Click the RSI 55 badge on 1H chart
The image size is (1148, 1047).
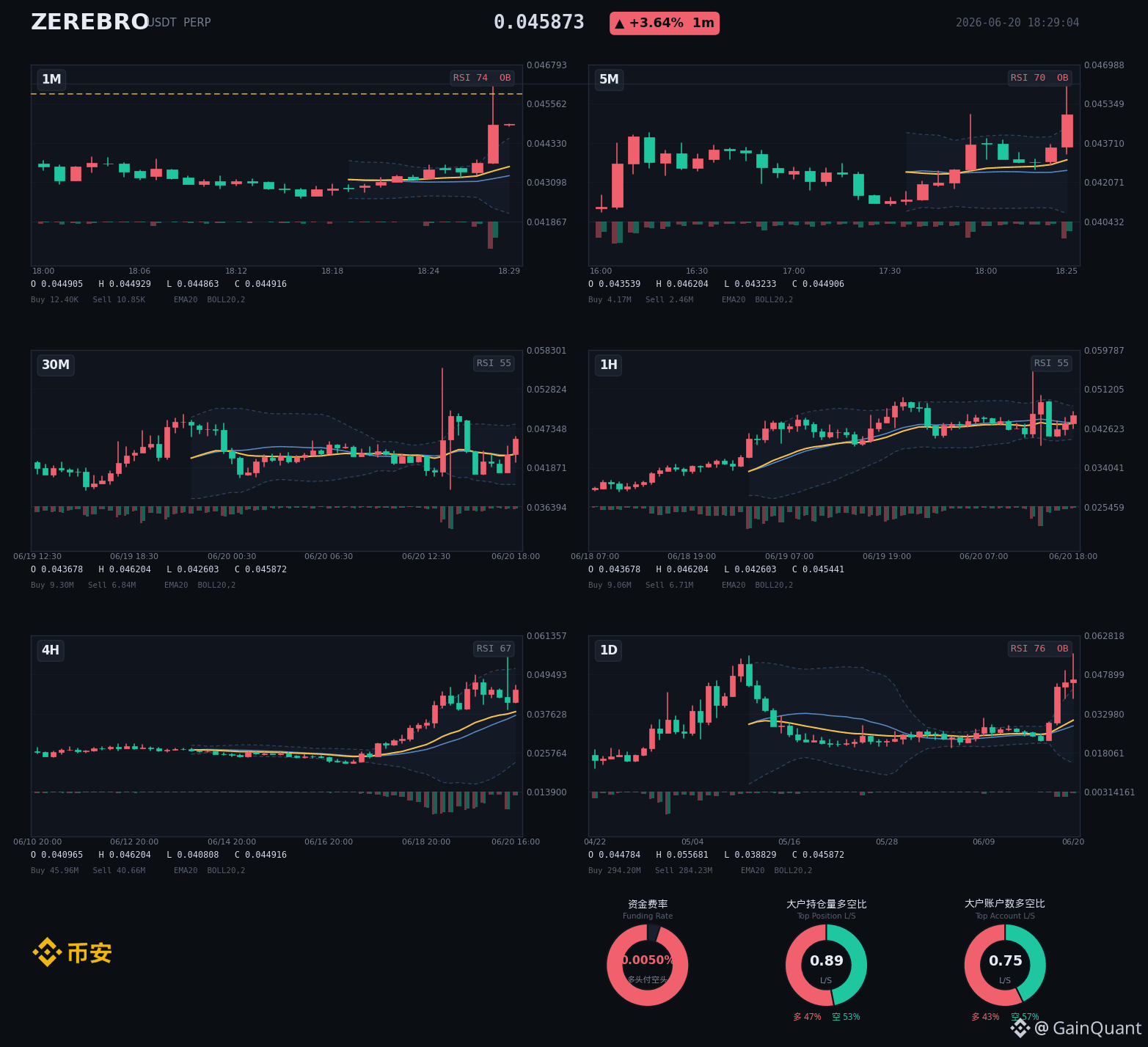1051,363
